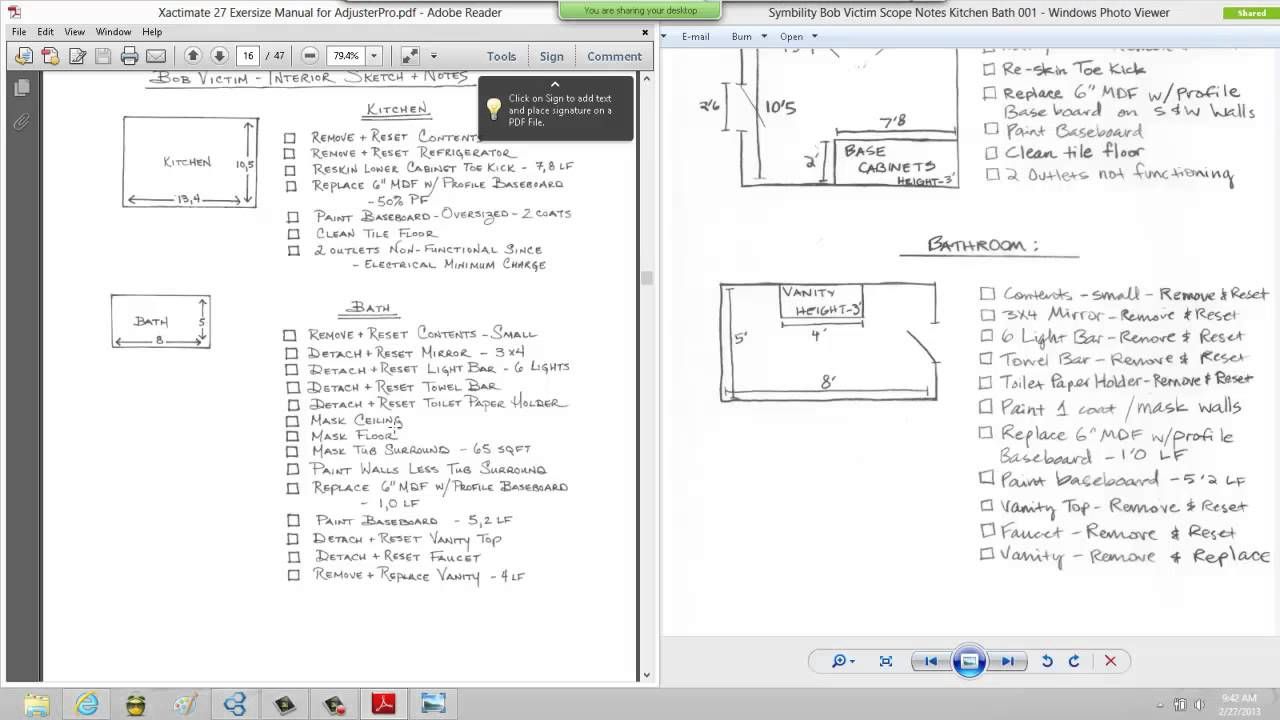Viewport: 1280px width, 720px height.
Task: Open the Print dialog in Adobe Reader
Action: tap(129, 55)
